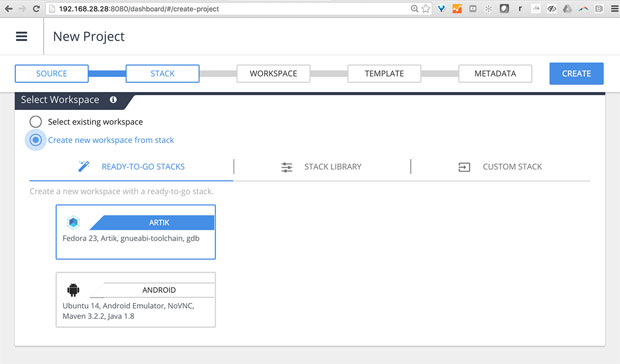Click the orange chart extension icon
Screen dimensions: 620x364
tap(457, 9)
